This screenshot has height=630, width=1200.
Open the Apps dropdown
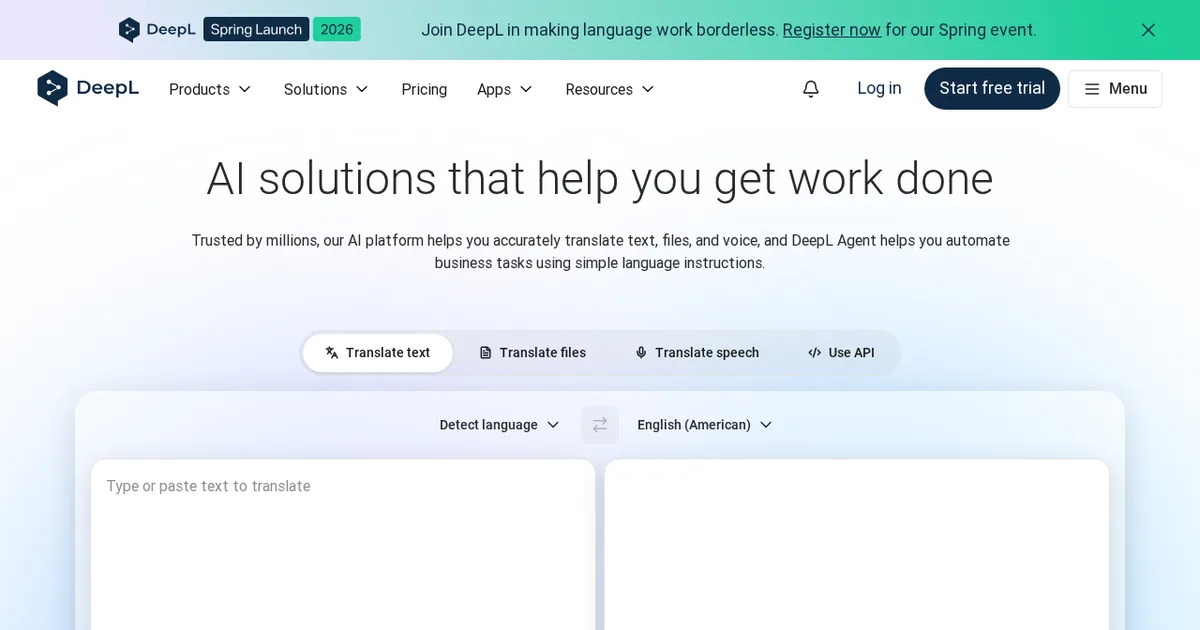(505, 89)
